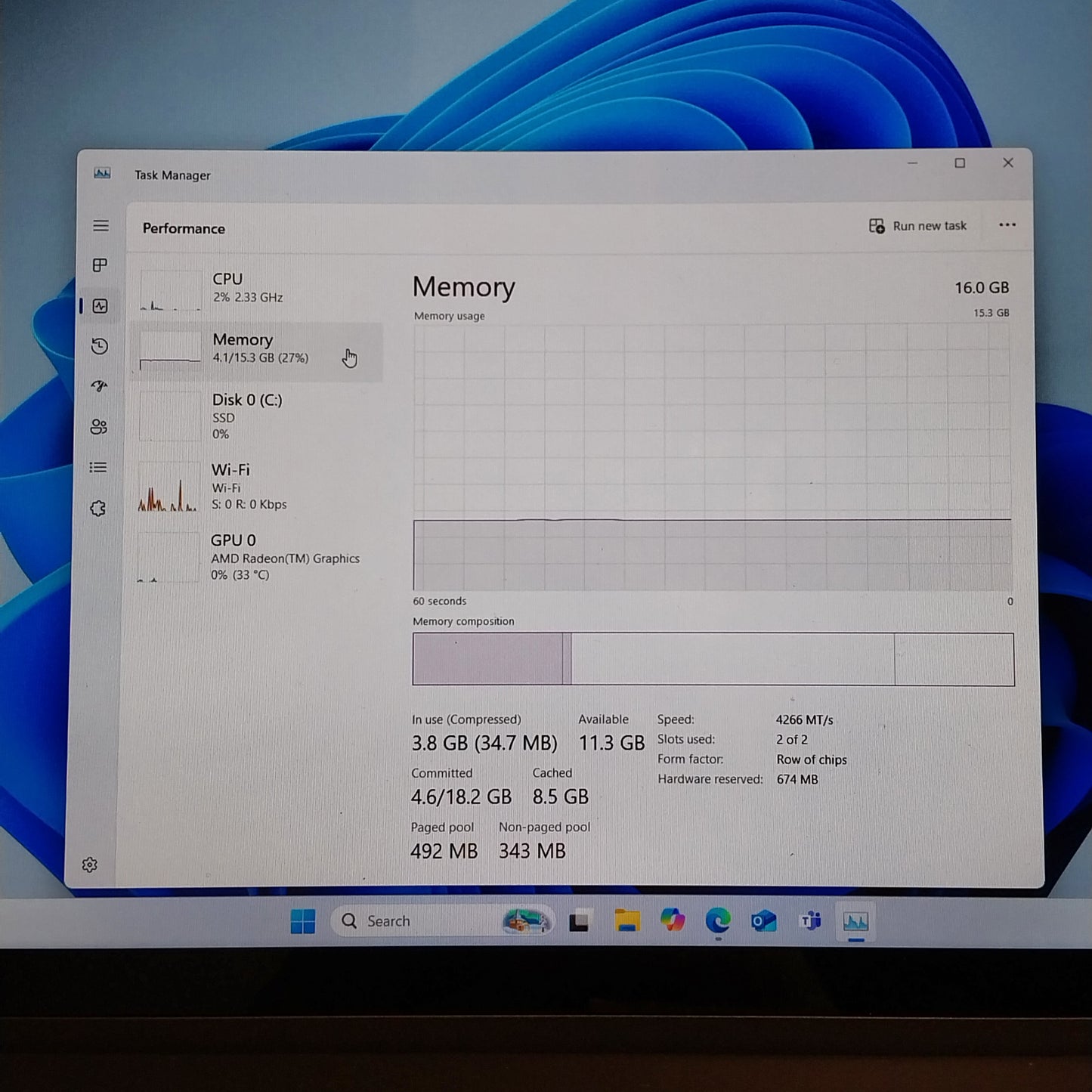The image size is (1092, 1092).
Task: Click the Wi-Fi mini activity graph
Action: click(x=168, y=487)
